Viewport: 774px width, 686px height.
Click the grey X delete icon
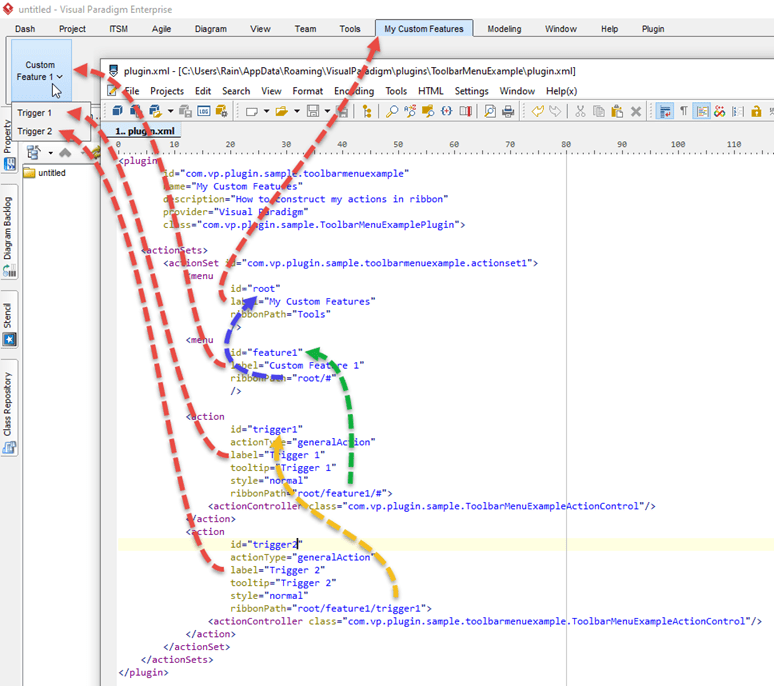[x=636, y=111]
